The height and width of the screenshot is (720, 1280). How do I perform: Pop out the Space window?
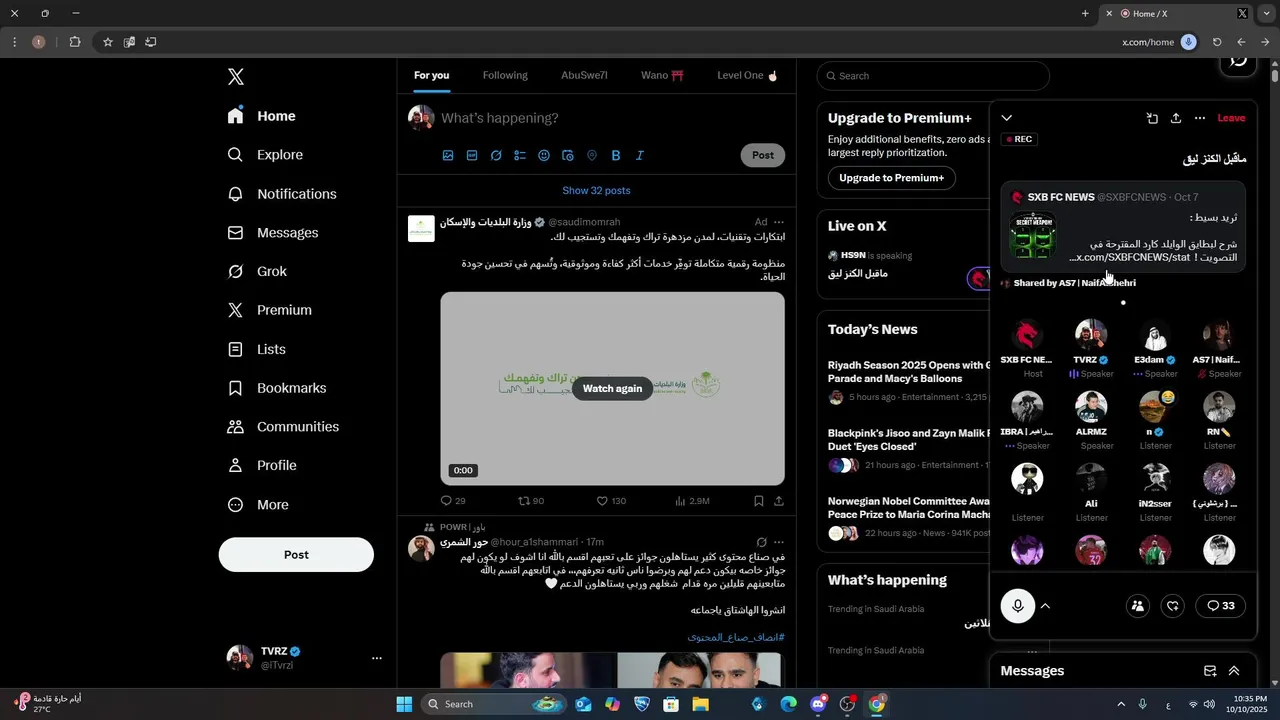point(1152,118)
